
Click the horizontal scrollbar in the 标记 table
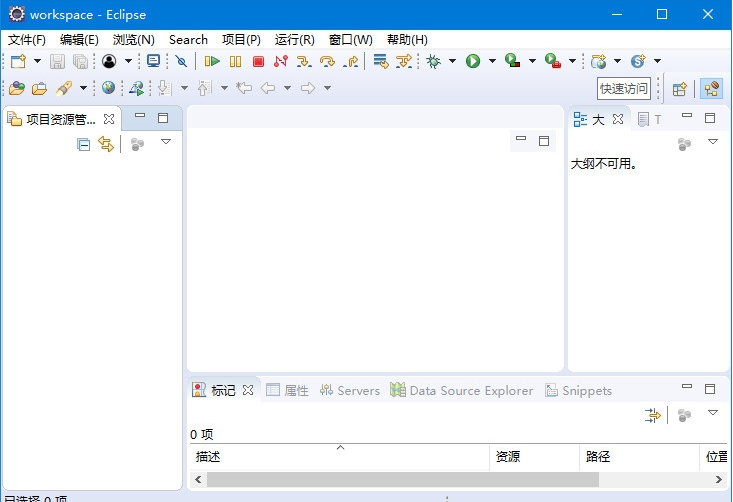(x=400, y=480)
